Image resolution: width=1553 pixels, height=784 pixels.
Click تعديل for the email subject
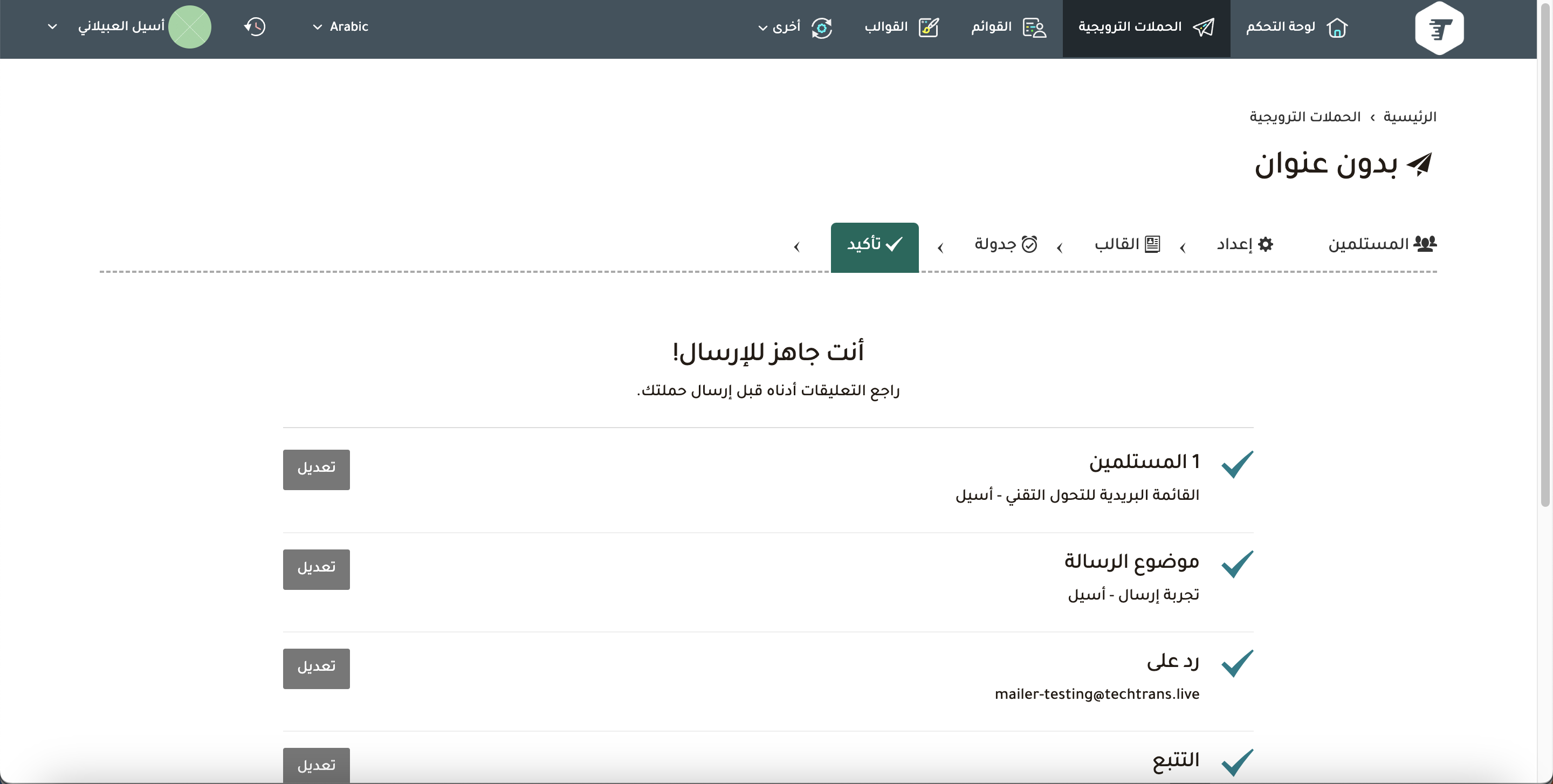316,569
